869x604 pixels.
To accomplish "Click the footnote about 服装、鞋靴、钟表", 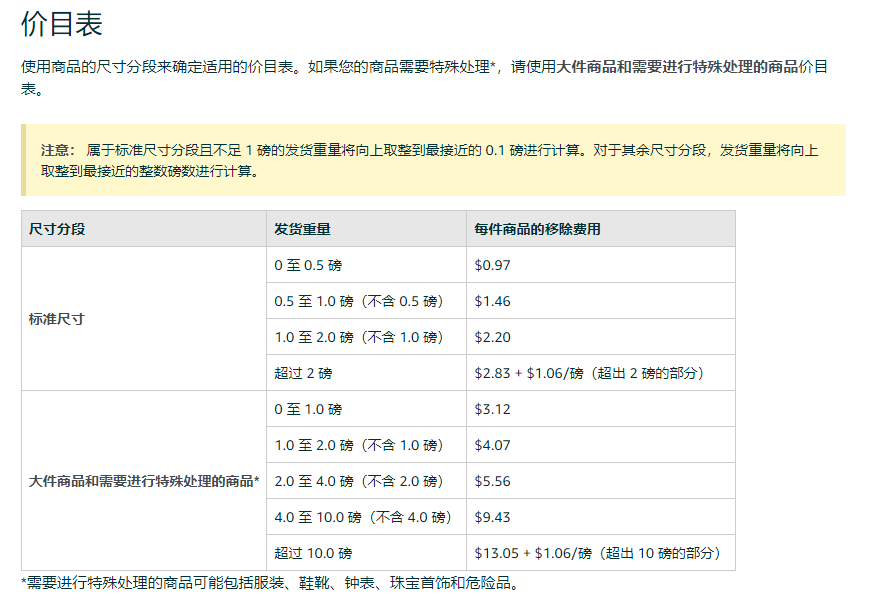I will click(x=270, y=583).
